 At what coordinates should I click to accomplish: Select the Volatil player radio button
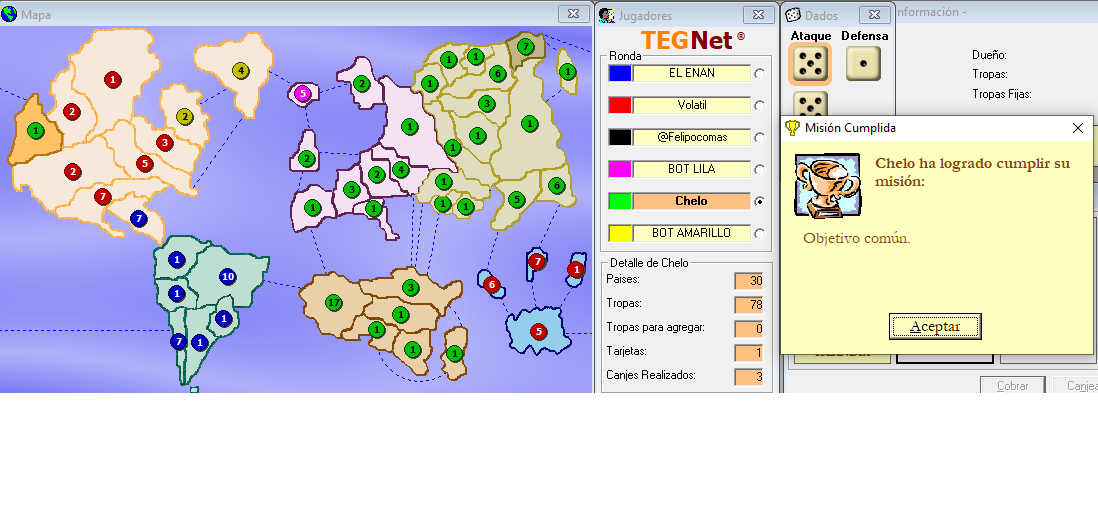point(760,105)
